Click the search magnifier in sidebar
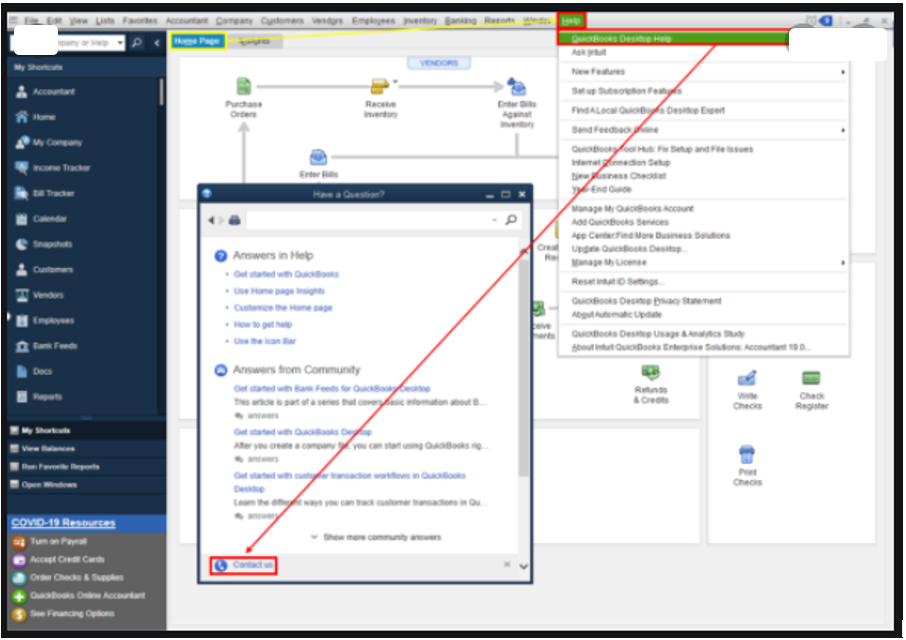Viewport: 906px width, 640px height. pyautogui.click(x=137, y=42)
